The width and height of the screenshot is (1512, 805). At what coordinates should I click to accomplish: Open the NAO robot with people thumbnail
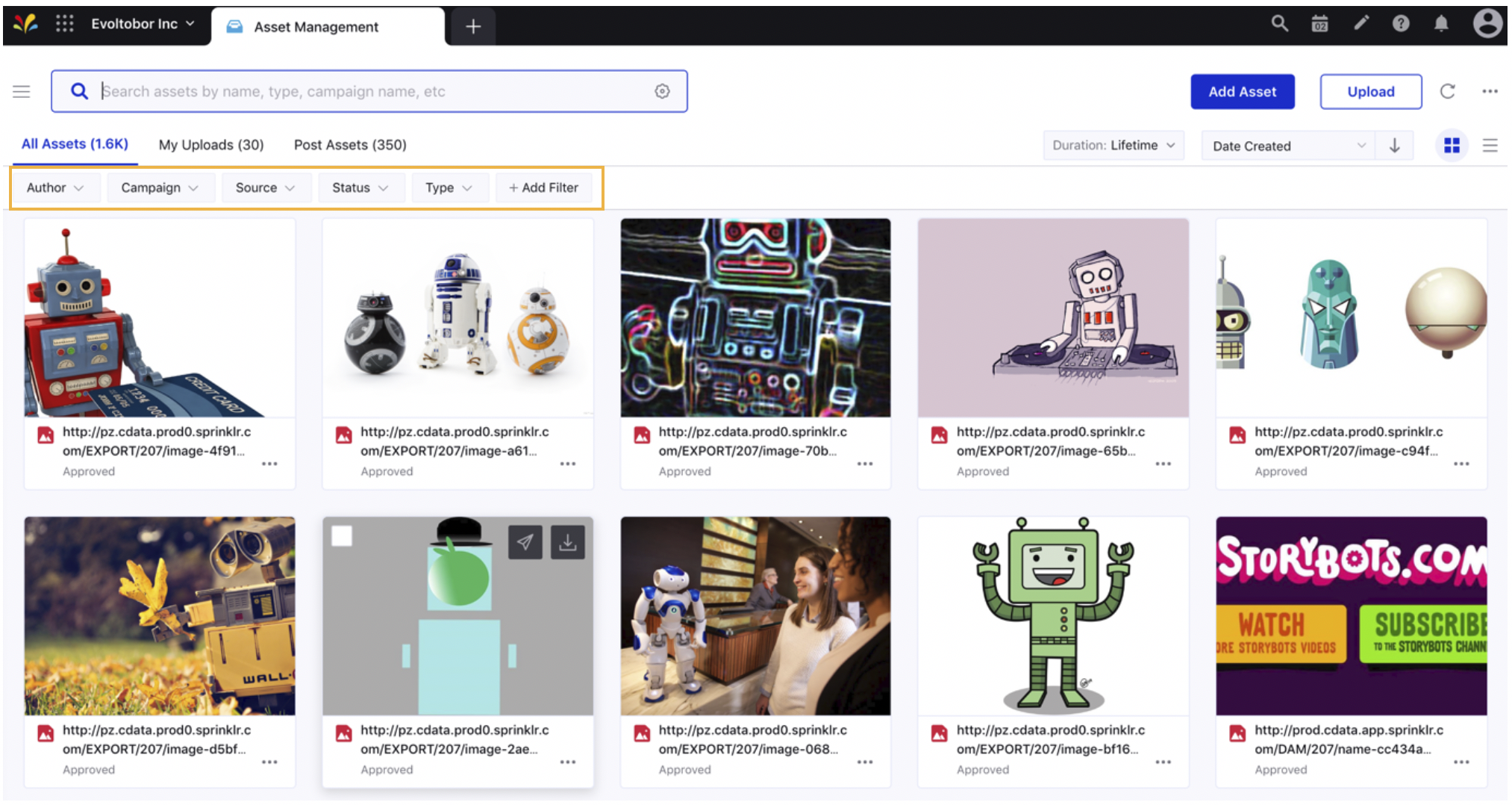point(755,616)
